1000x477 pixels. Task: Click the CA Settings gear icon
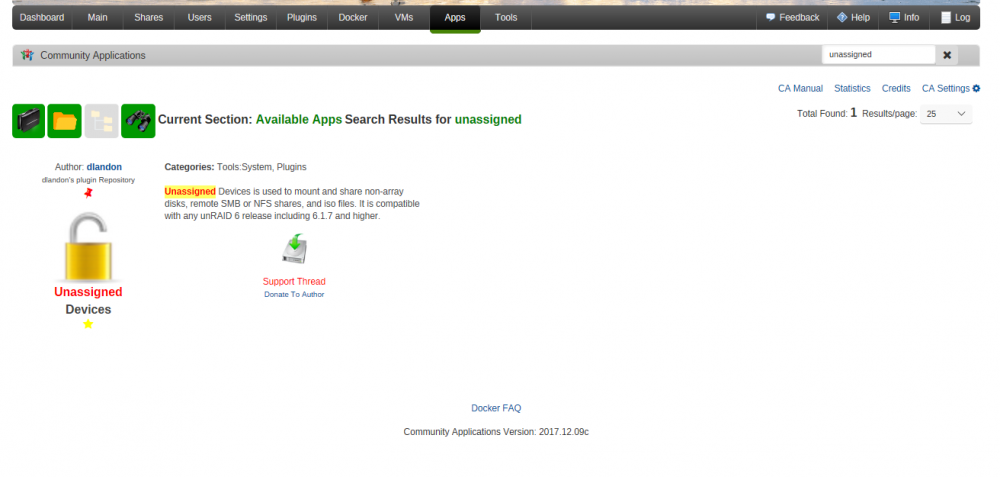(976, 89)
